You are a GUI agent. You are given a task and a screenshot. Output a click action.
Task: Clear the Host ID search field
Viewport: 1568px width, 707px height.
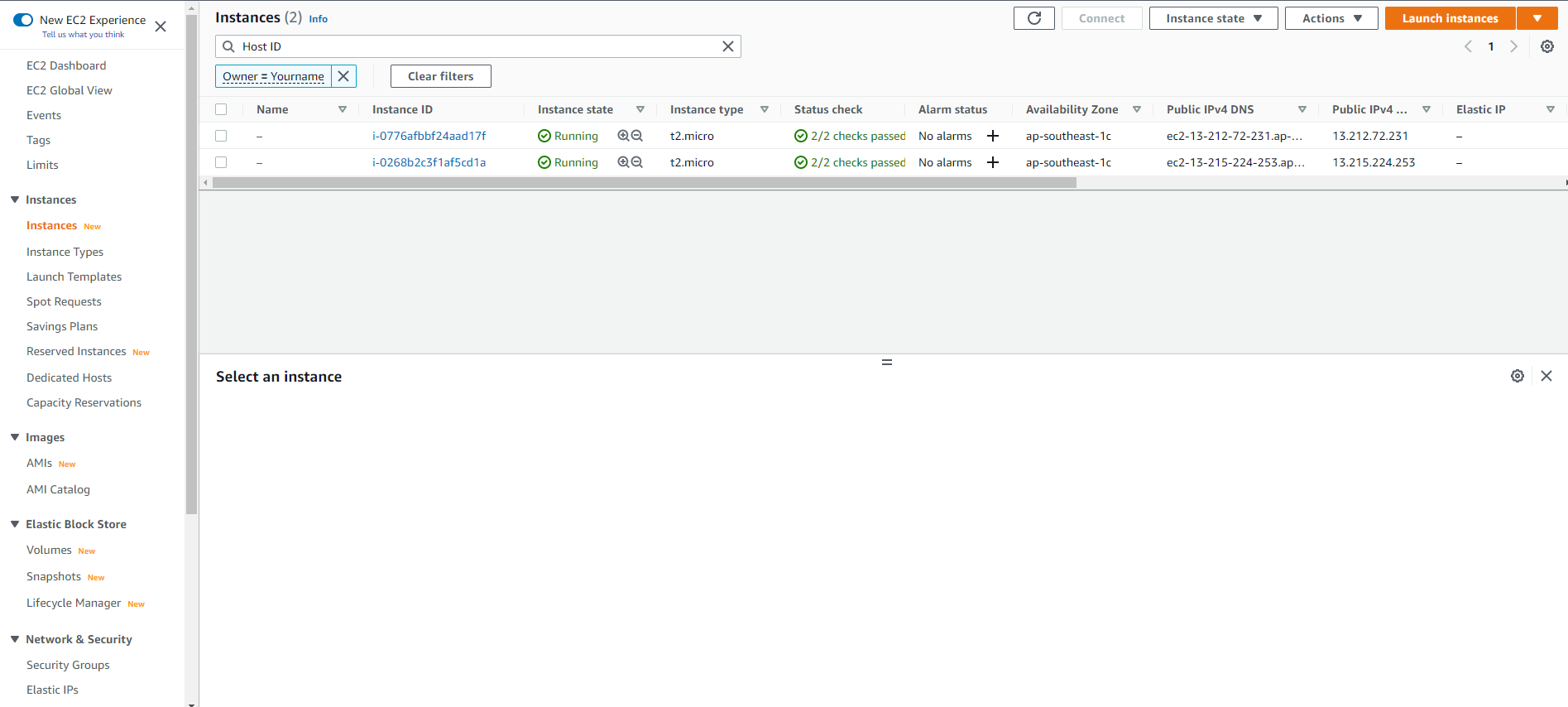pyautogui.click(x=727, y=46)
